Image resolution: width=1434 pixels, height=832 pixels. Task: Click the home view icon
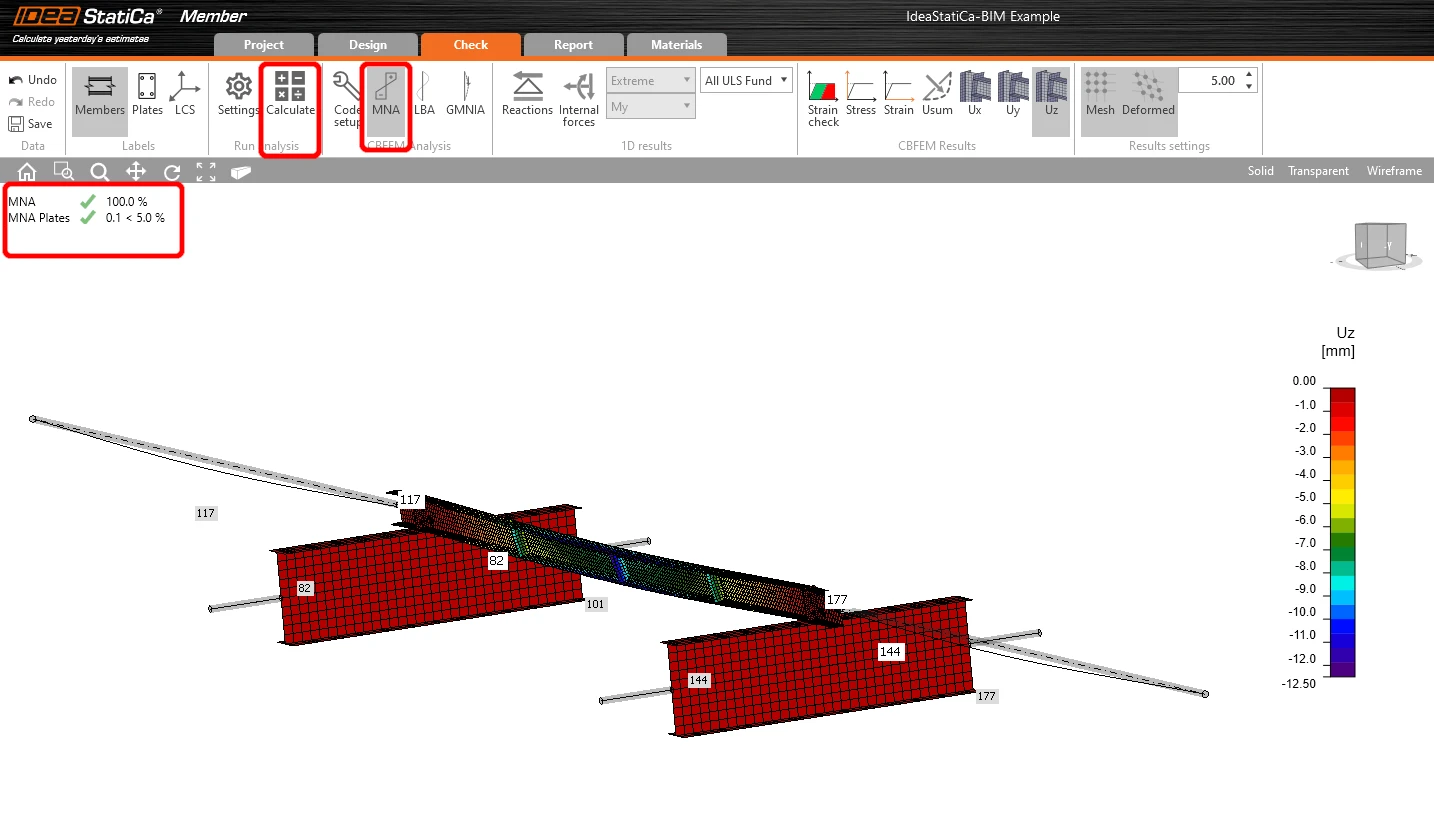pos(27,171)
